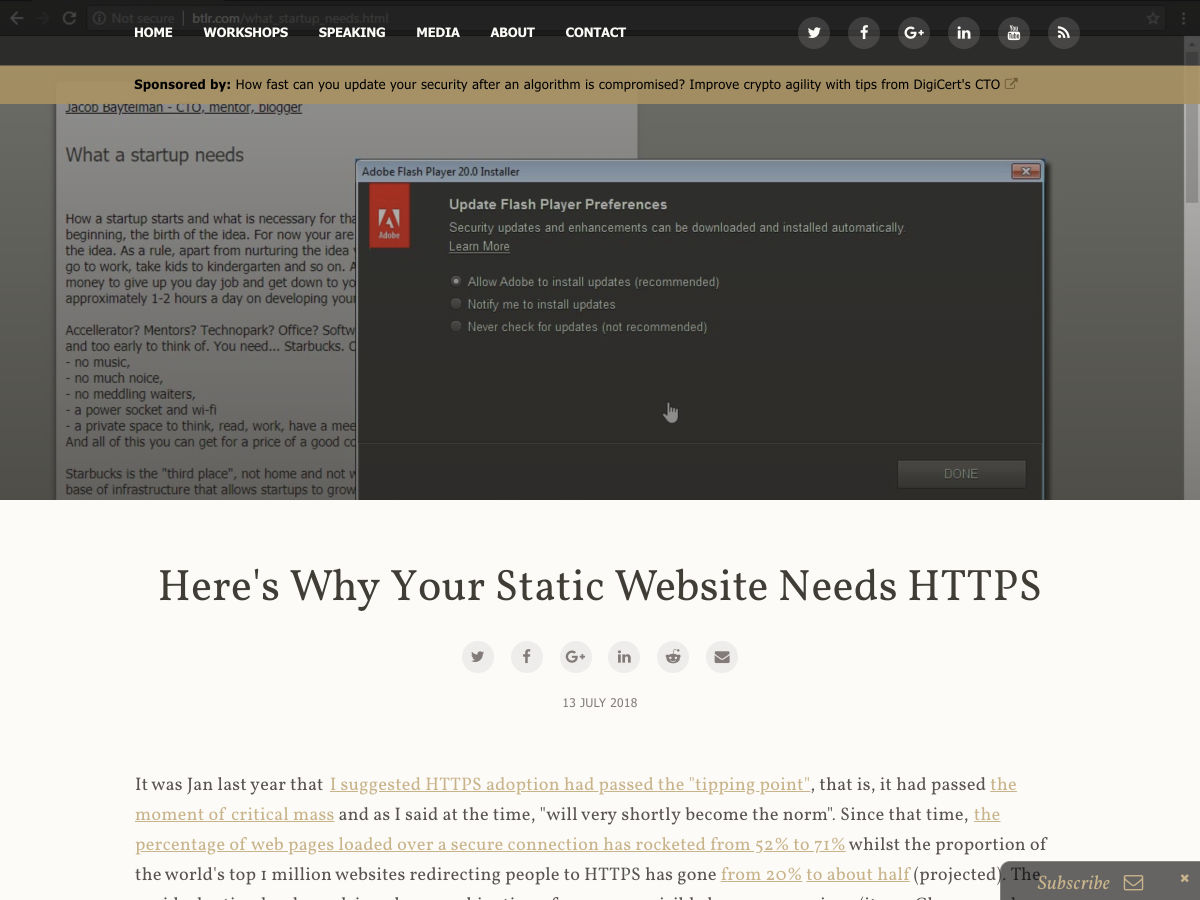
Task: Open the ABOUT menu item
Action: [x=512, y=32]
